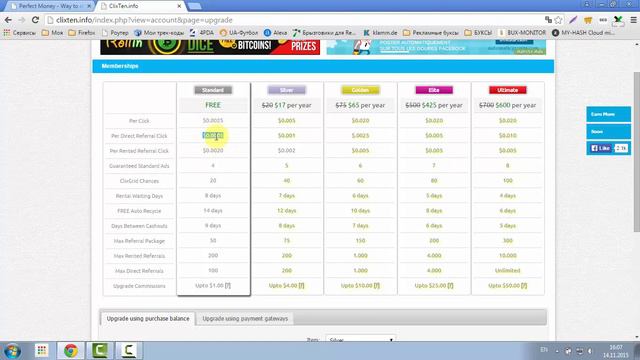
Task: Select Upgrade using purchase balance tab
Action: [148, 318]
